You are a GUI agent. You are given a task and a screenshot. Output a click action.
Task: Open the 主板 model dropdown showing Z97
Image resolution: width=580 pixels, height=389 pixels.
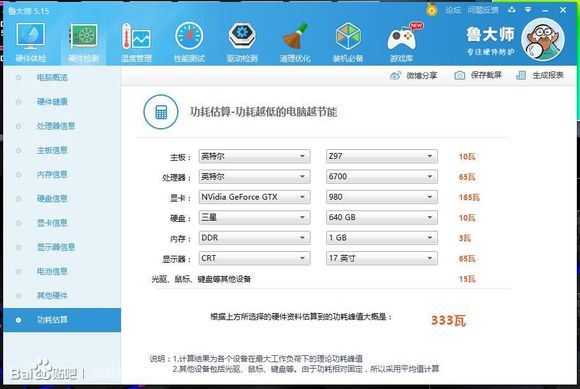pos(382,156)
